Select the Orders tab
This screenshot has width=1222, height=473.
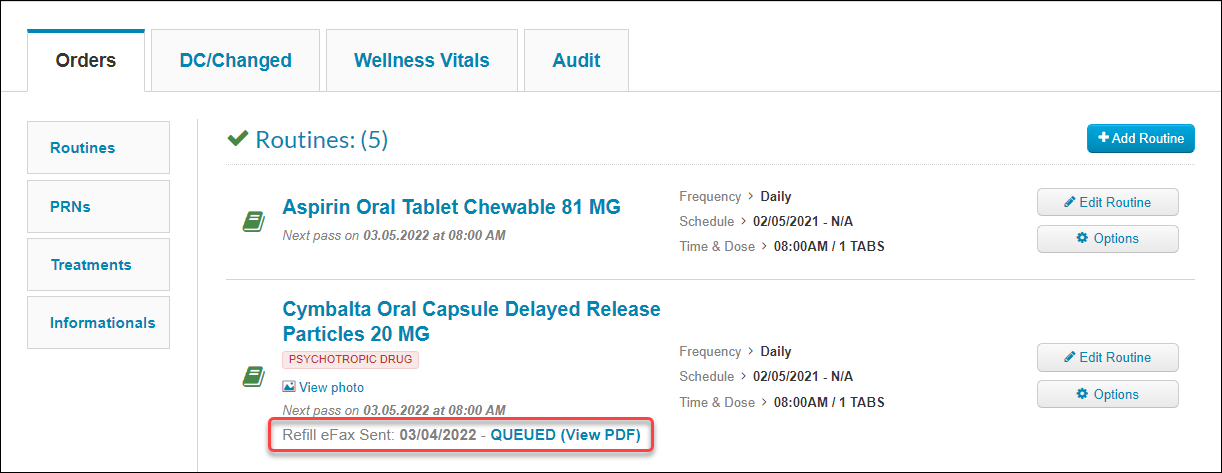click(x=86, y=61)
